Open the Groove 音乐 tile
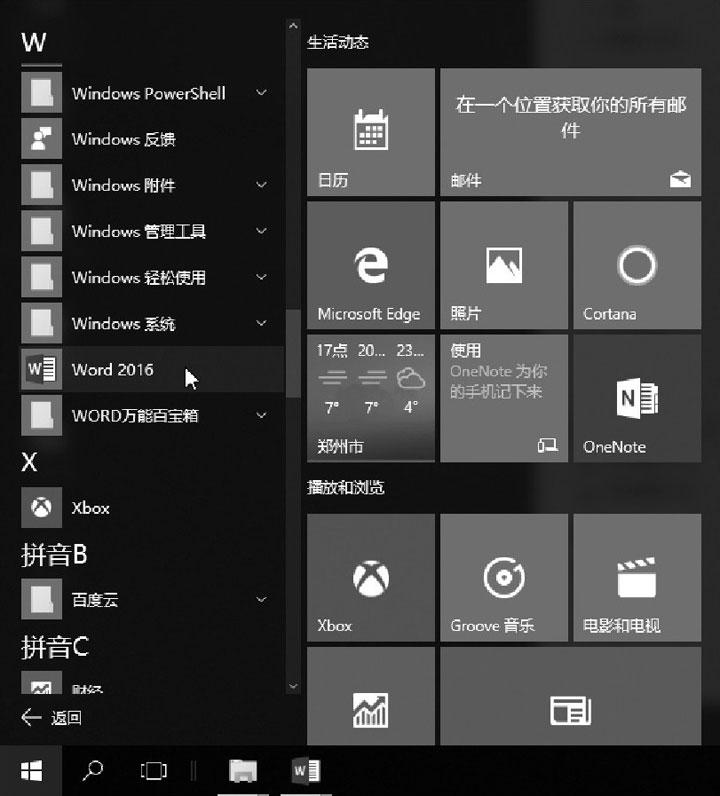 point(503,578)
